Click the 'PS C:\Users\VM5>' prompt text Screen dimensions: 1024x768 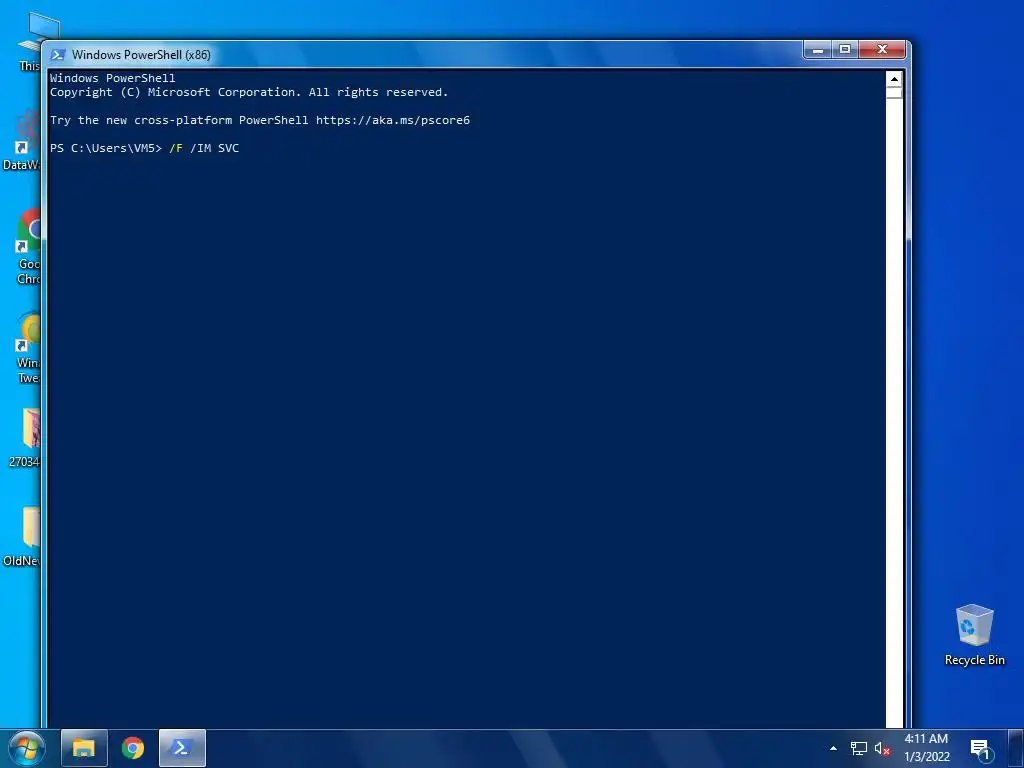pos(106,148)
